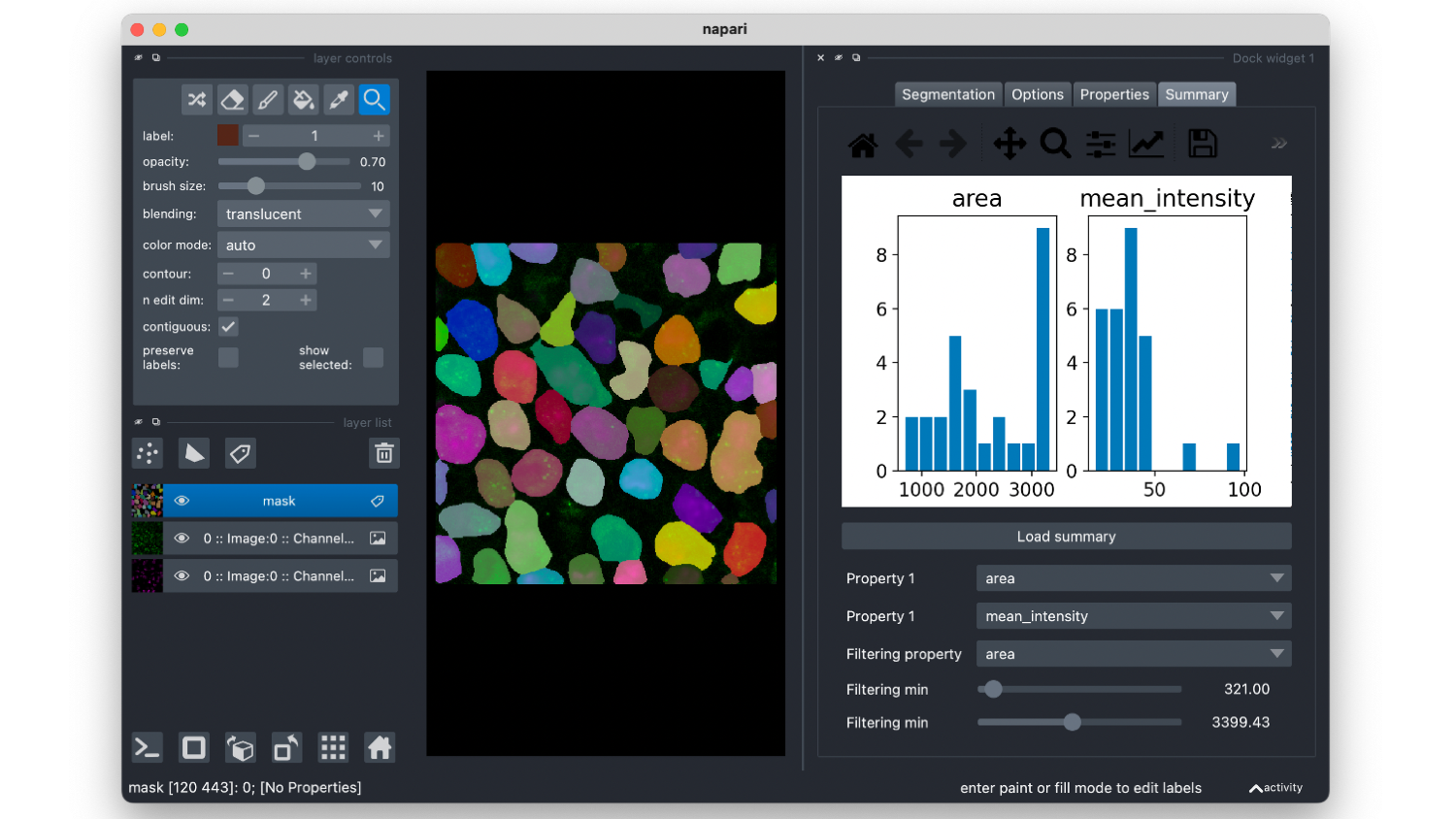
Task: Hide the mask layer via eye icon
Action: pos(182,501)
